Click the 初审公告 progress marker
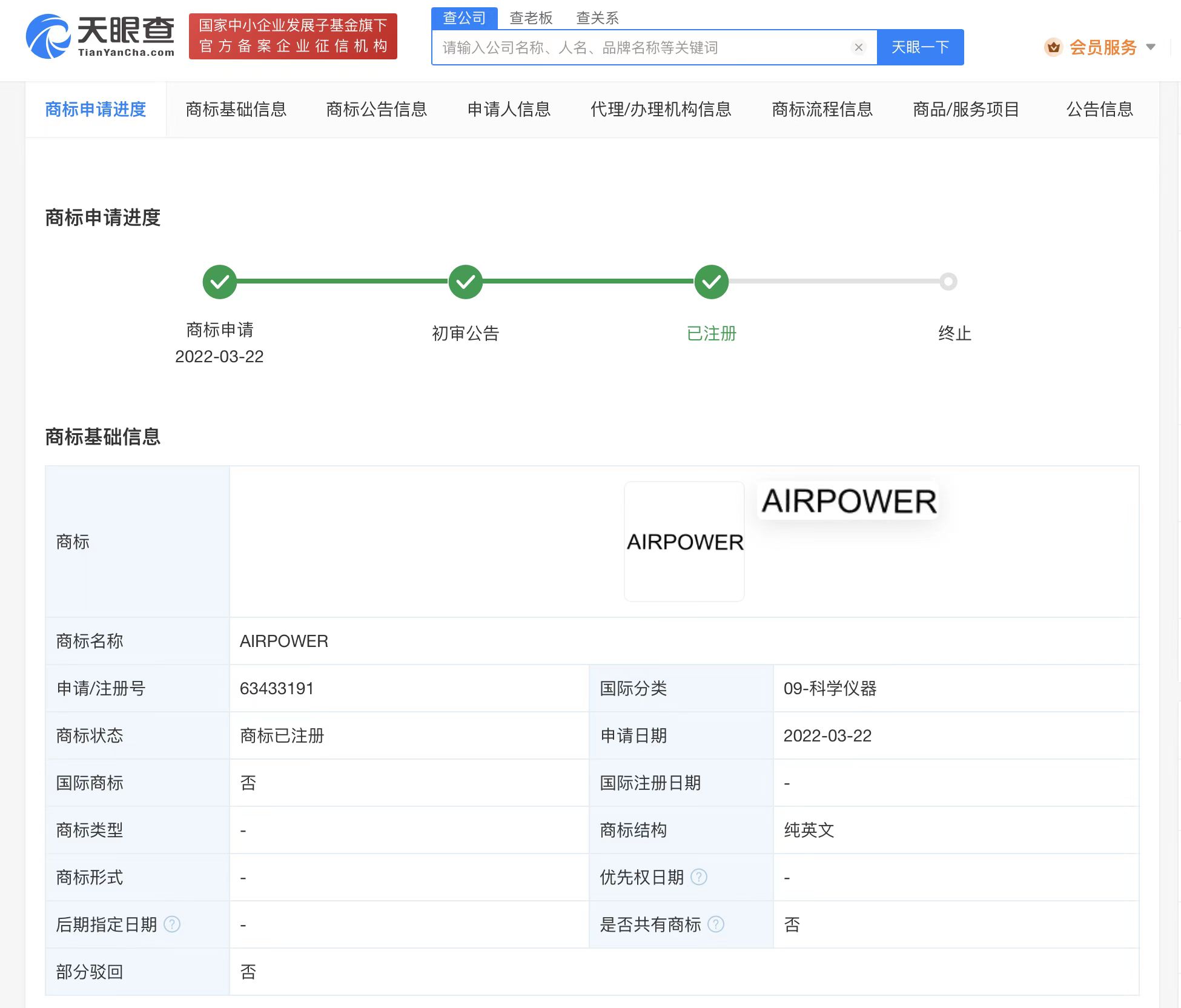This screenshot has width=1181, height=1008. click(465, 282)
